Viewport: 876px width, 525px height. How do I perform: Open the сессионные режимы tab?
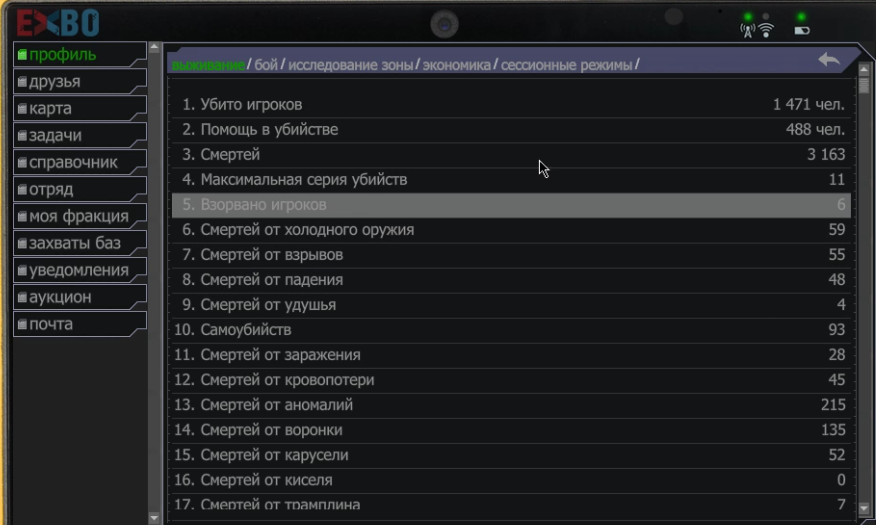click(x=566, y=65)
